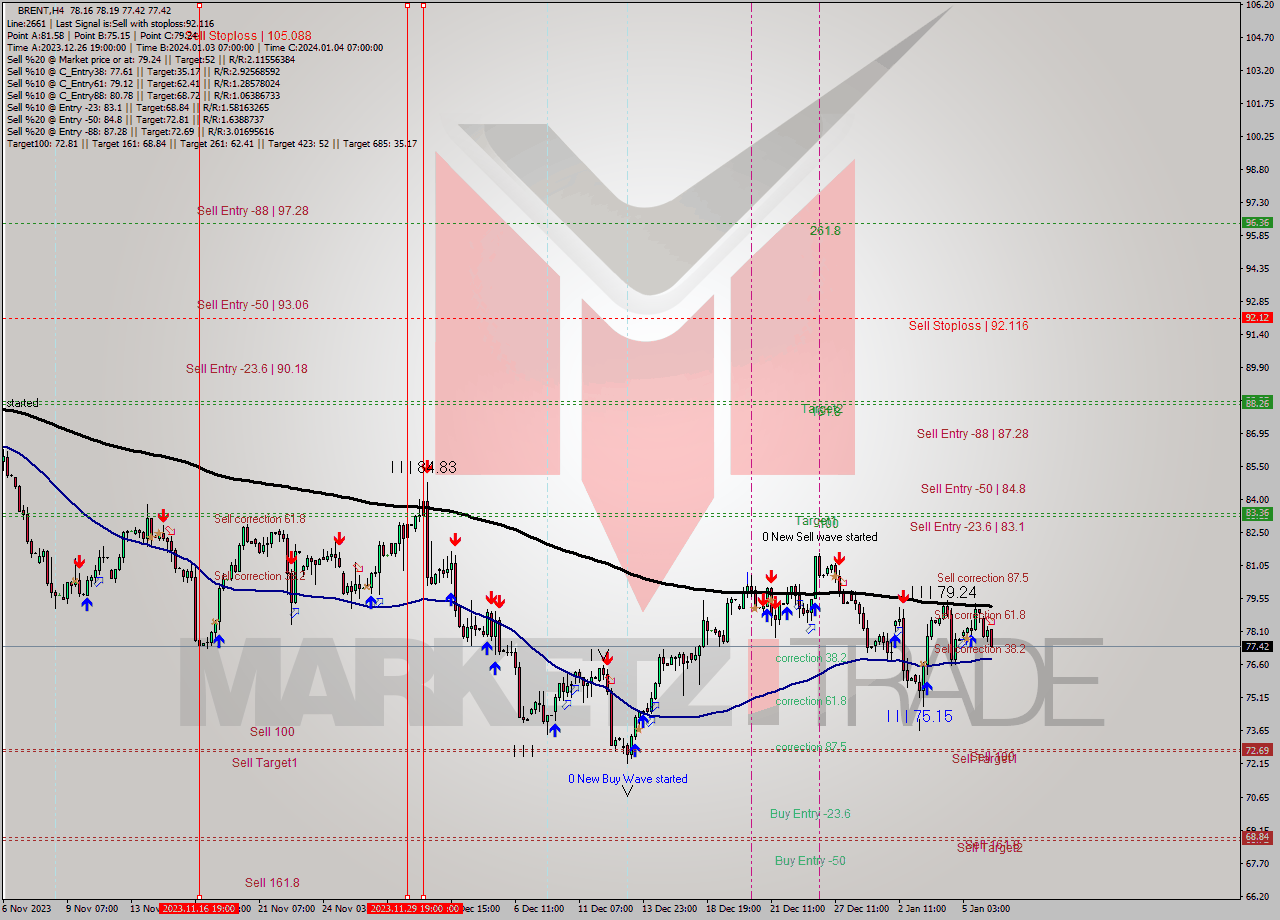Select the red '2023.11.16 19:00' time marker
Viewport: 1280px width, 920px height.
pyautogui.click(x=199, y=909)
